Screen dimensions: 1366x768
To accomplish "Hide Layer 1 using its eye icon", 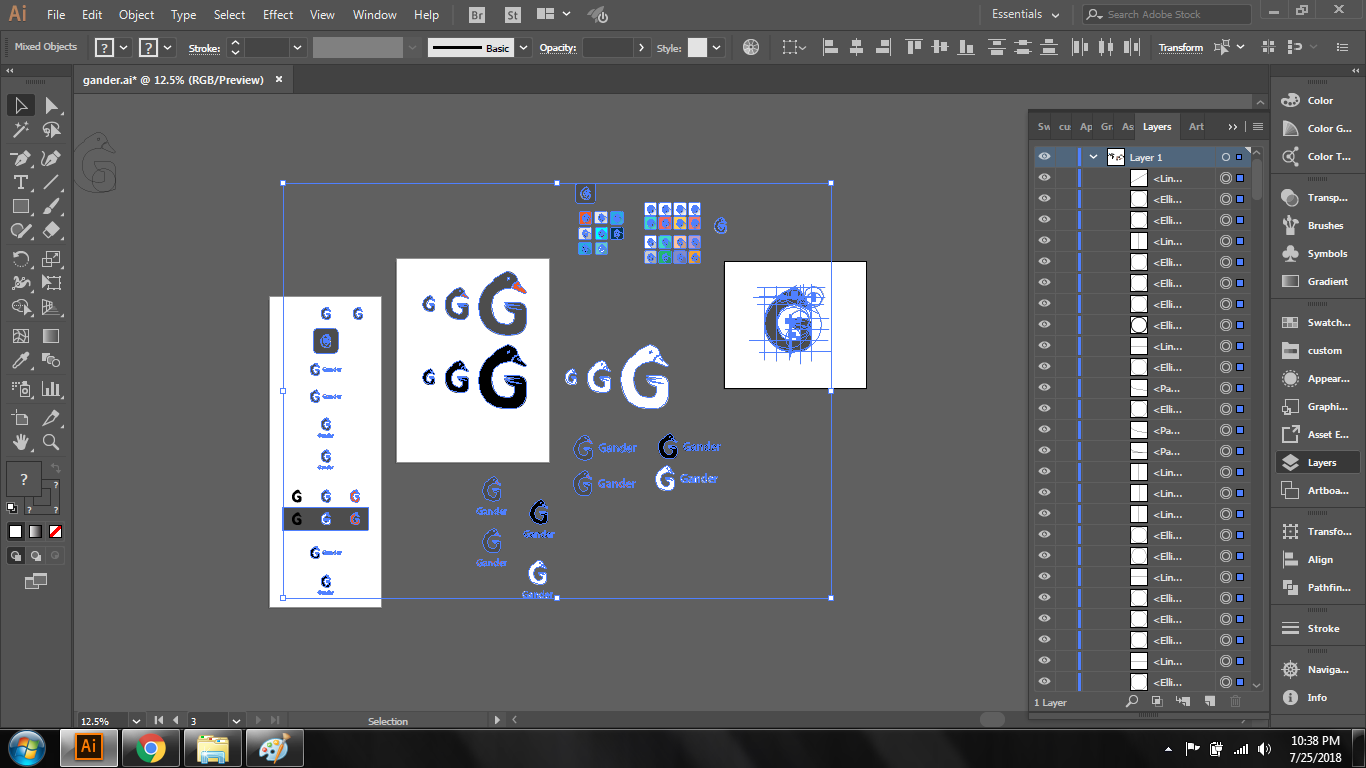I will pyautogui.click(x=1044, y=157).
